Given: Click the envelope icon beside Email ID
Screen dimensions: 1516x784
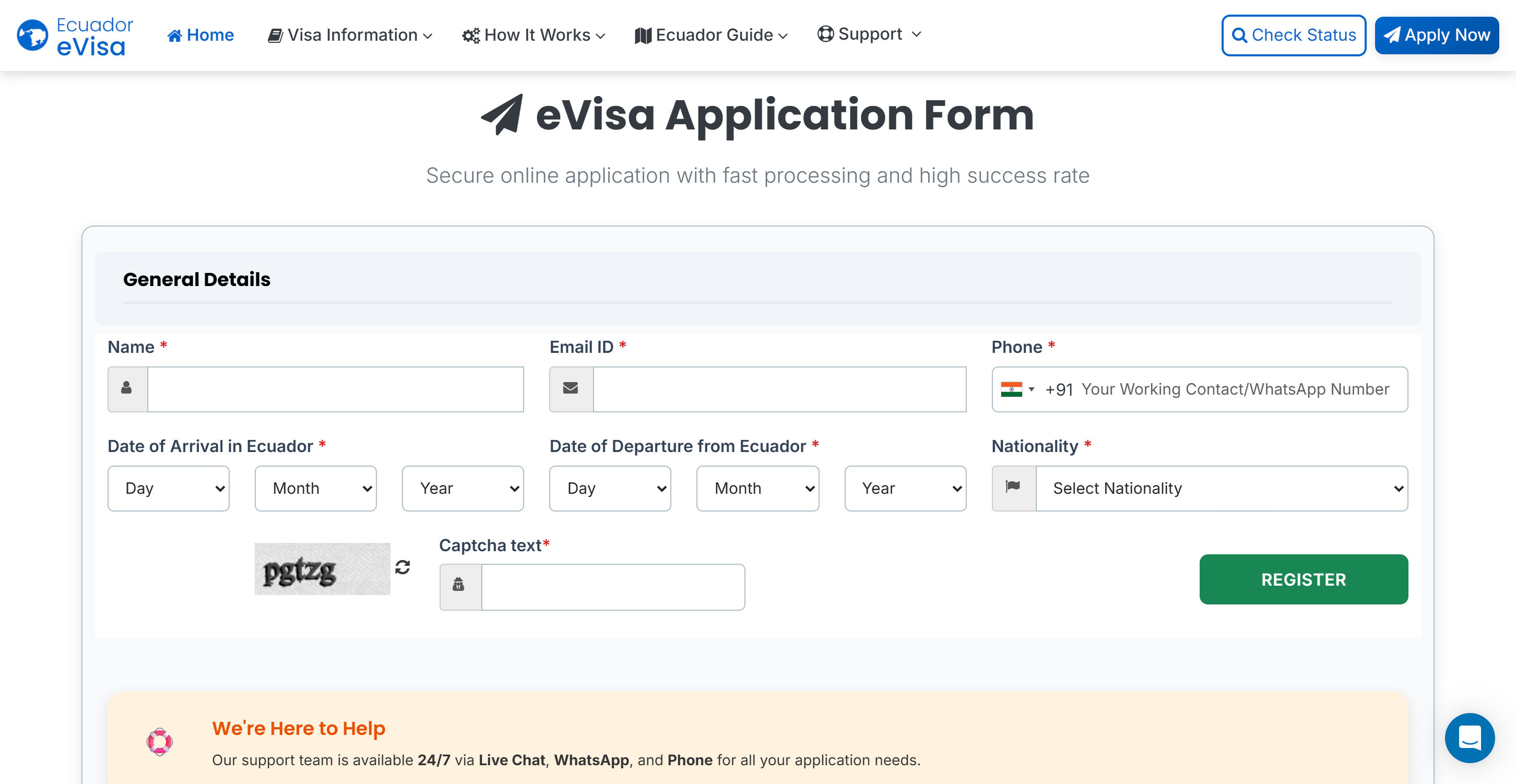Looking at the screenshot, I should pos(570,388).
